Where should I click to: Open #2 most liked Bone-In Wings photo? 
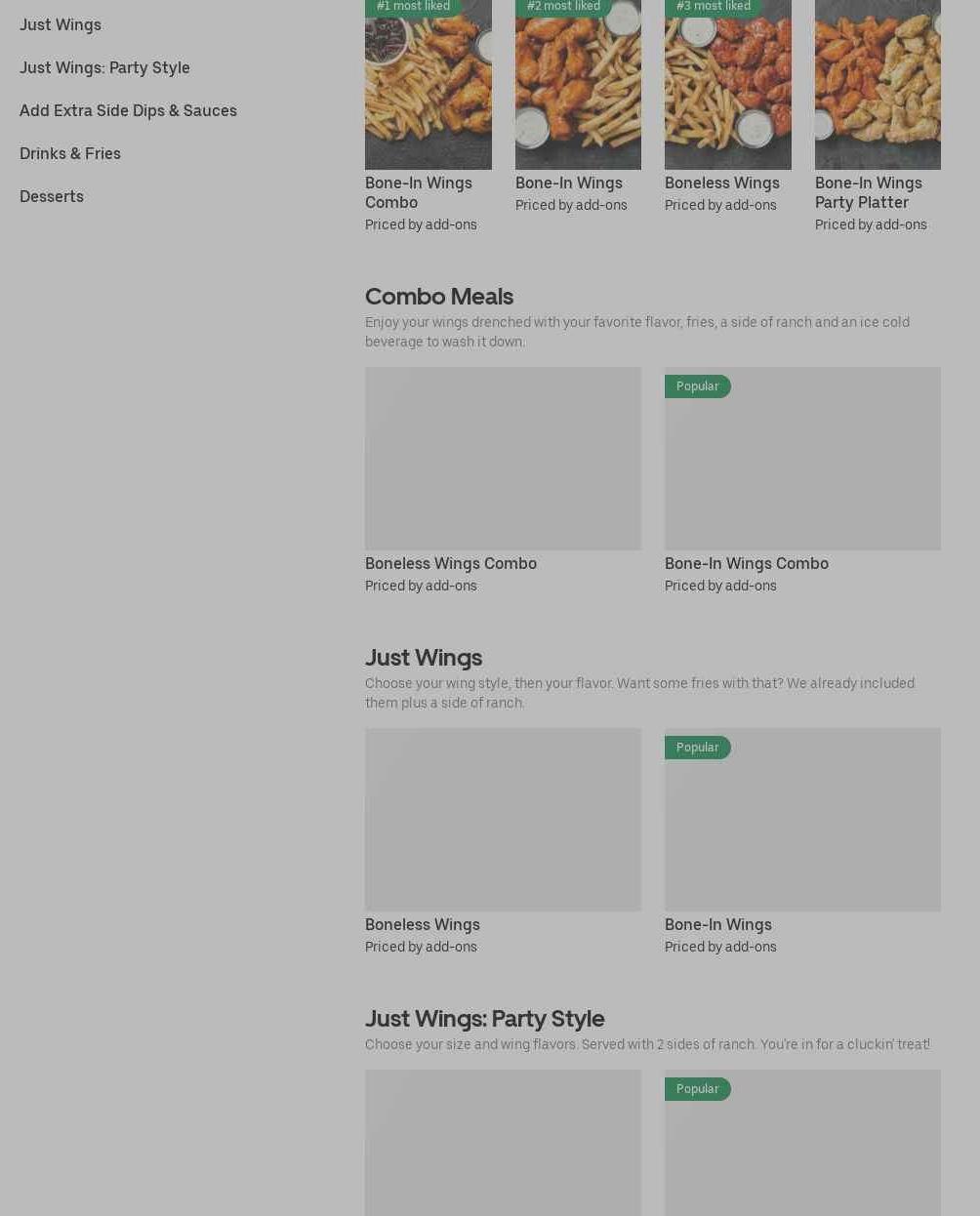pyautogui.click(x=578, y=85)
